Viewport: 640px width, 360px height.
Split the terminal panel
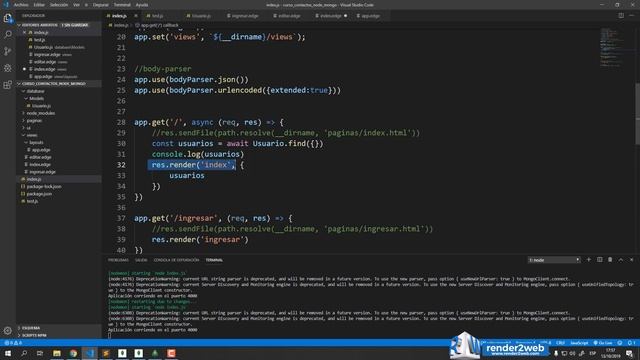[x=600, y=260]
